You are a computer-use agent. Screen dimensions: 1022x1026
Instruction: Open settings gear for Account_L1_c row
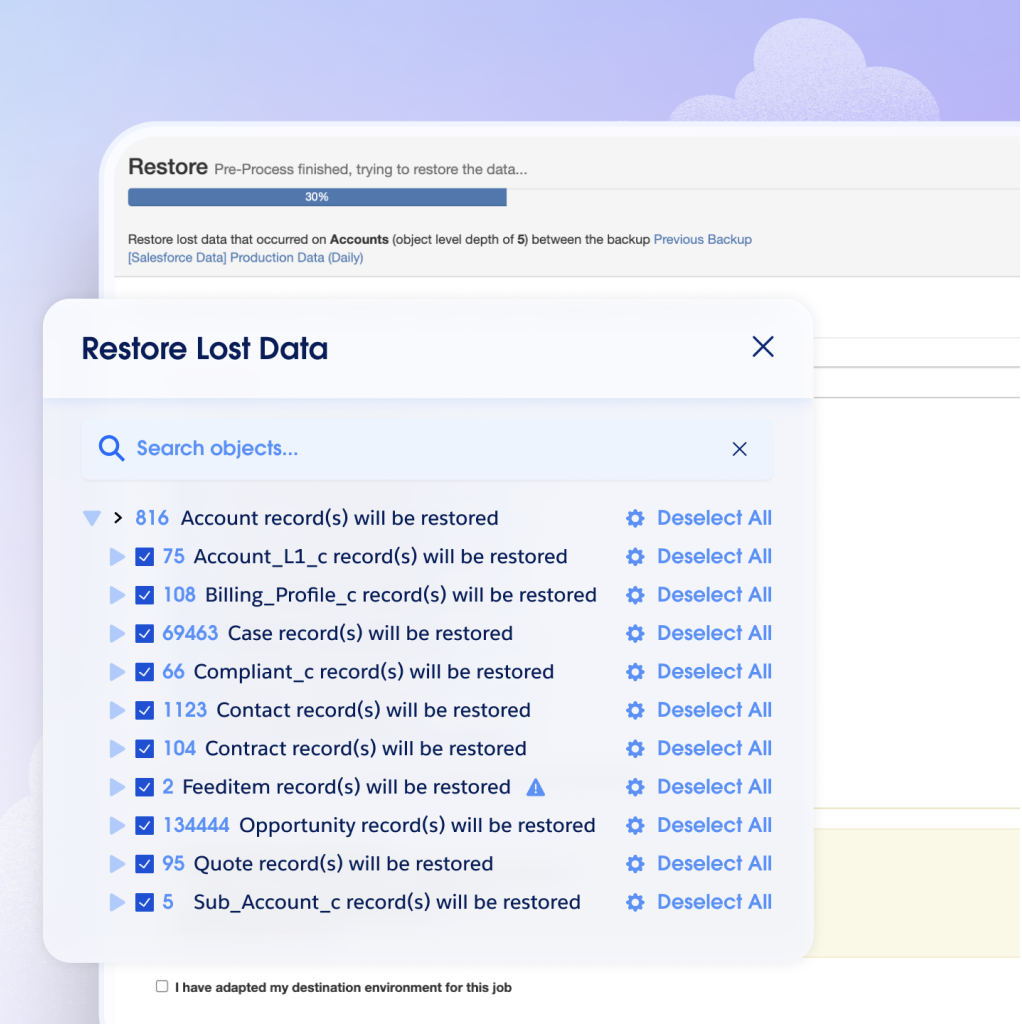(x=635, y=557)
